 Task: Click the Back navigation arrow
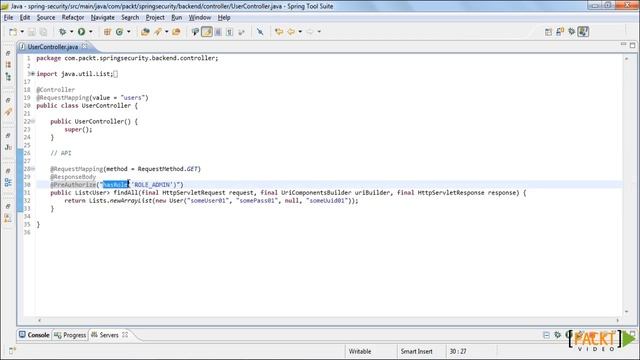coord(279,32)
